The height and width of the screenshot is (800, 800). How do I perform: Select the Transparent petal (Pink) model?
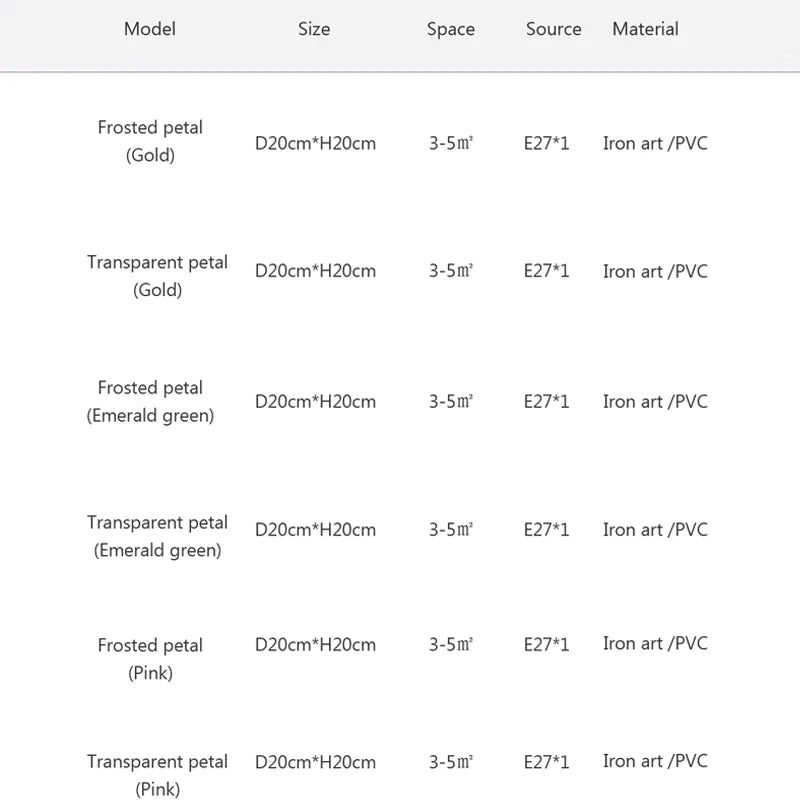(x=157, y=775)
